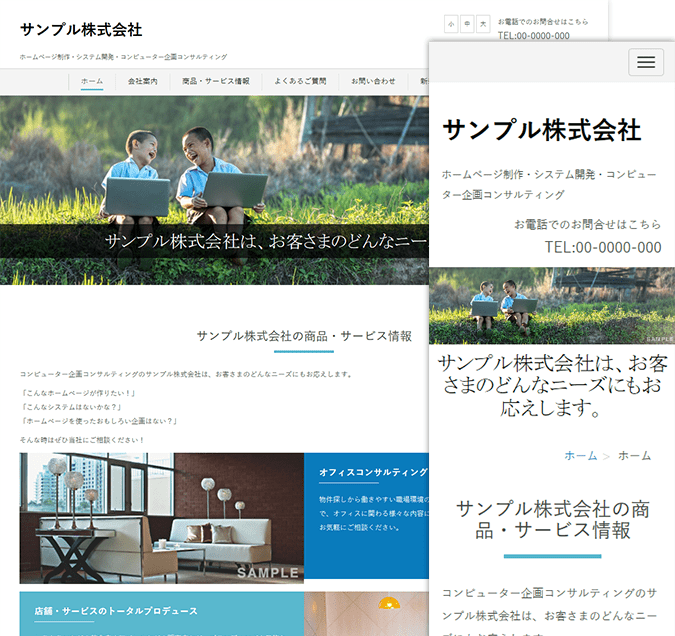Click the ホーム breadcrumb link in mobile view
675x636 pixels.
[x=580, y=456]
